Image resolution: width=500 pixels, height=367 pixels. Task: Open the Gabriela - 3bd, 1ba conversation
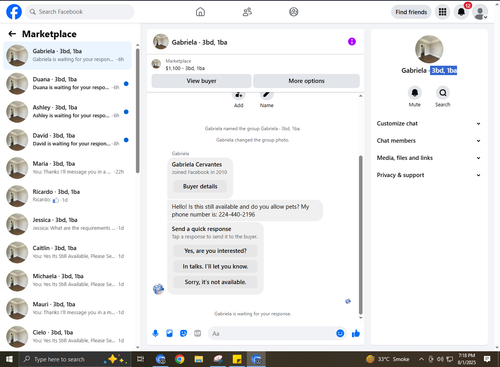click(67, 55)
